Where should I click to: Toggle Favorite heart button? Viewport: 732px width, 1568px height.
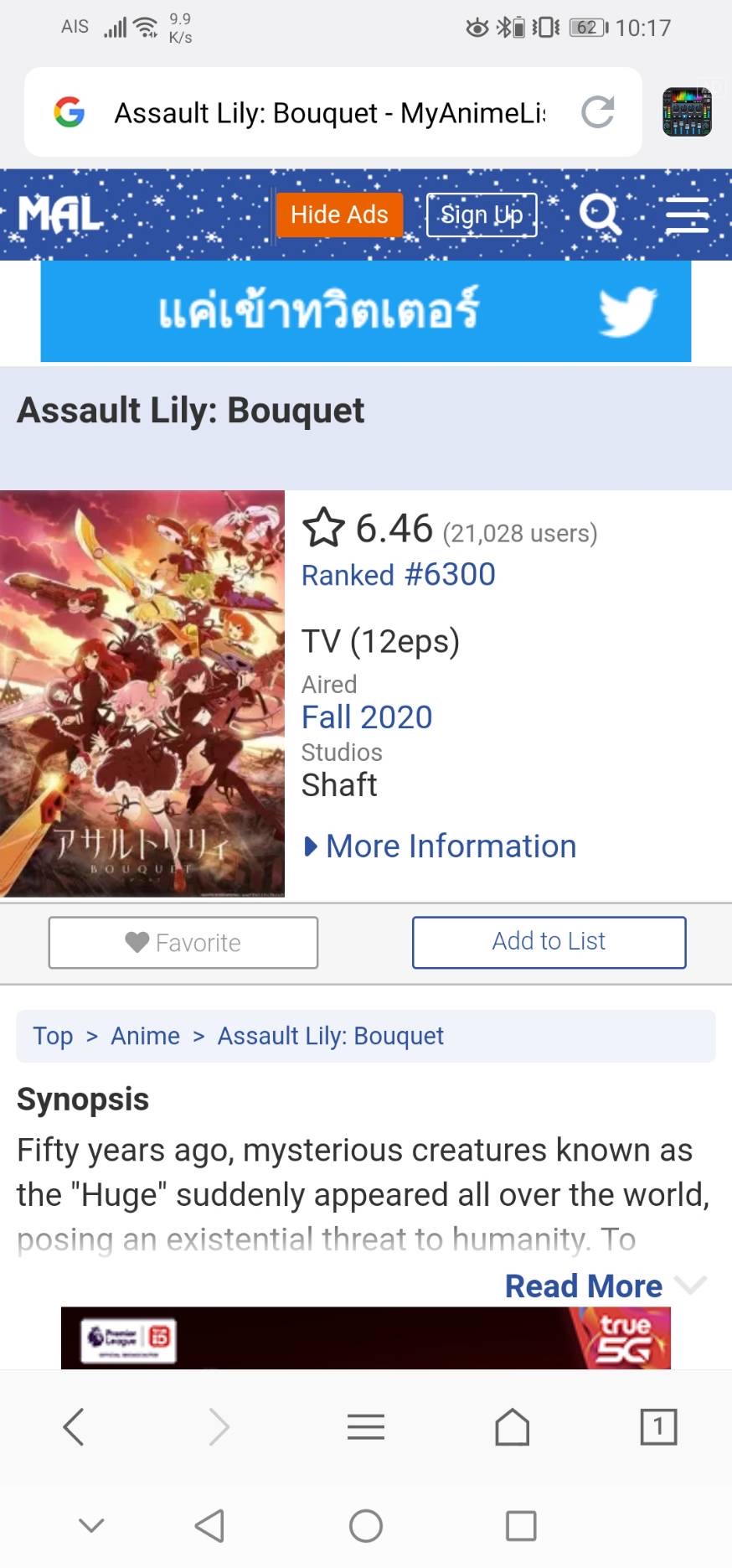(183, 943)
